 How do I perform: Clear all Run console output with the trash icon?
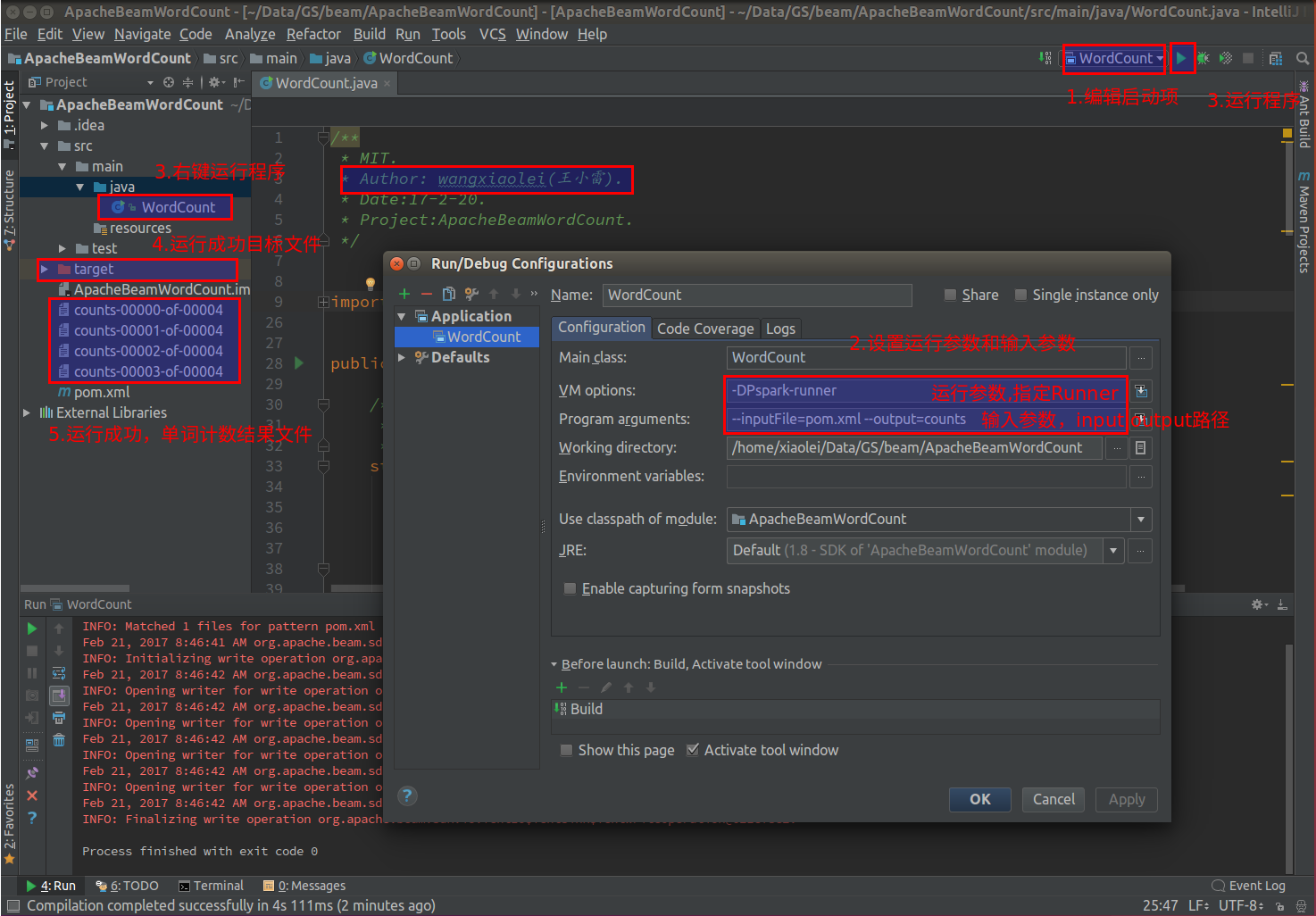[x=59, y=740]
